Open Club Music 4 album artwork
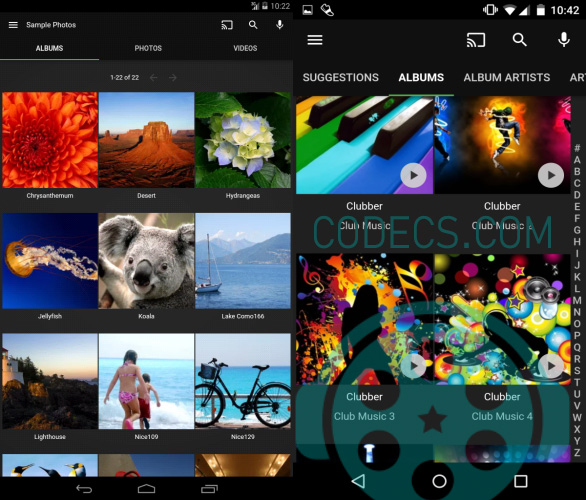The width and height of the screenshot is (586, 500). 502,319
